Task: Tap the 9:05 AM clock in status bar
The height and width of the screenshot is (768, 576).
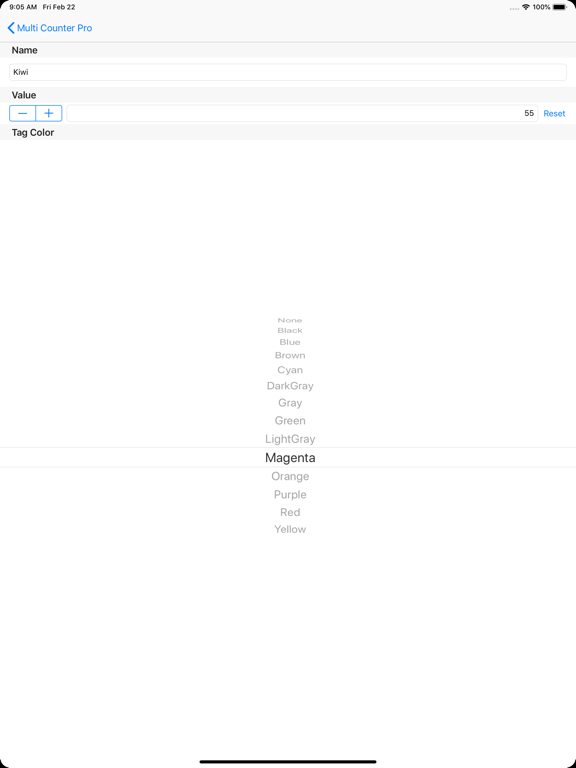Action: click(x=23, y=7)
